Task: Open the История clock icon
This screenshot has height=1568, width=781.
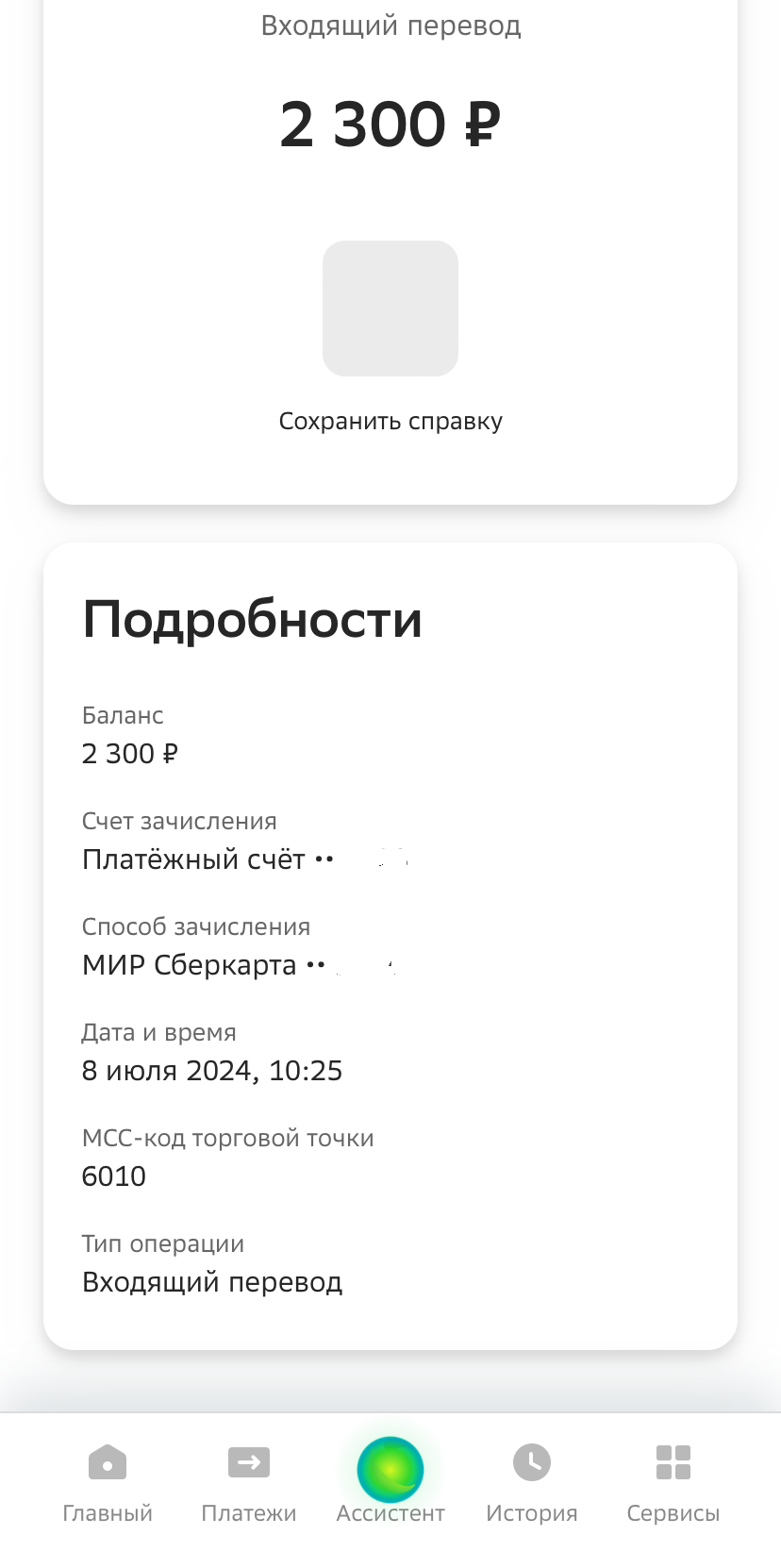Action: 532,1463
